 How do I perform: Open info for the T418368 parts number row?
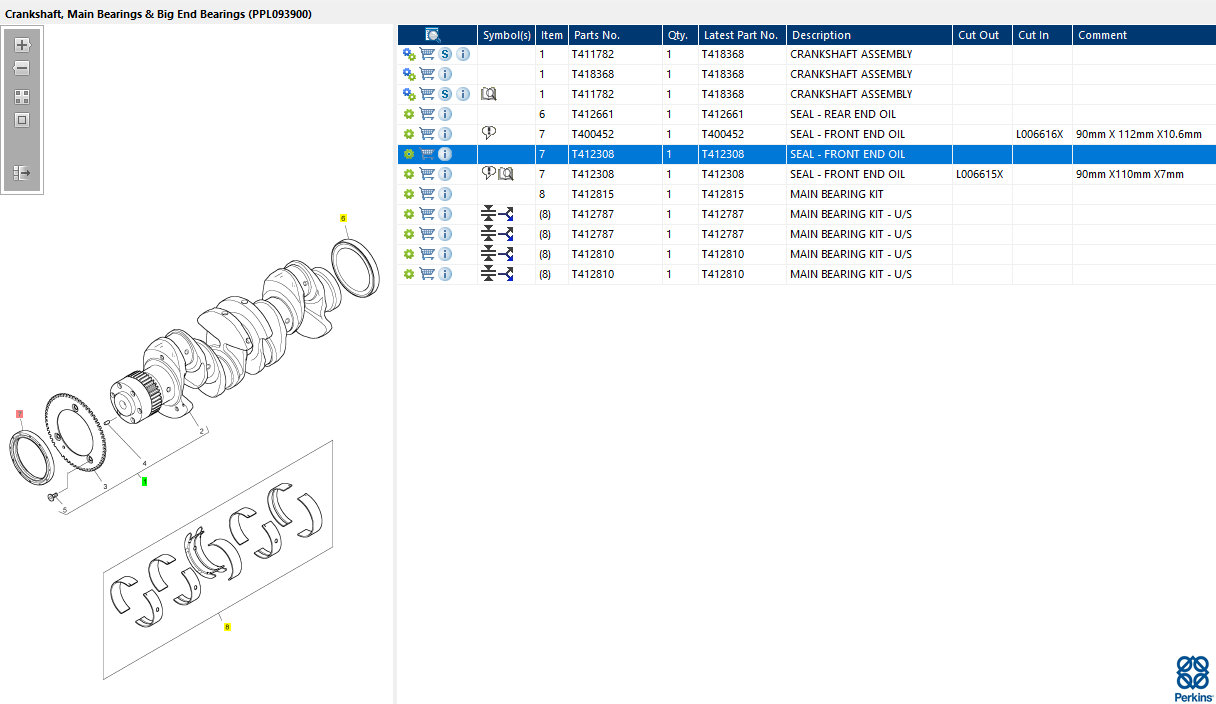point(445,74)
